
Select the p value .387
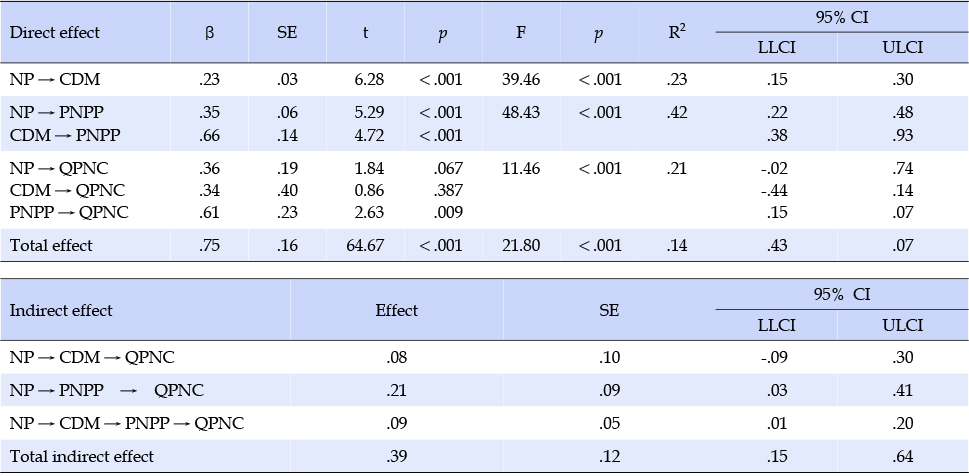(448, 190)
